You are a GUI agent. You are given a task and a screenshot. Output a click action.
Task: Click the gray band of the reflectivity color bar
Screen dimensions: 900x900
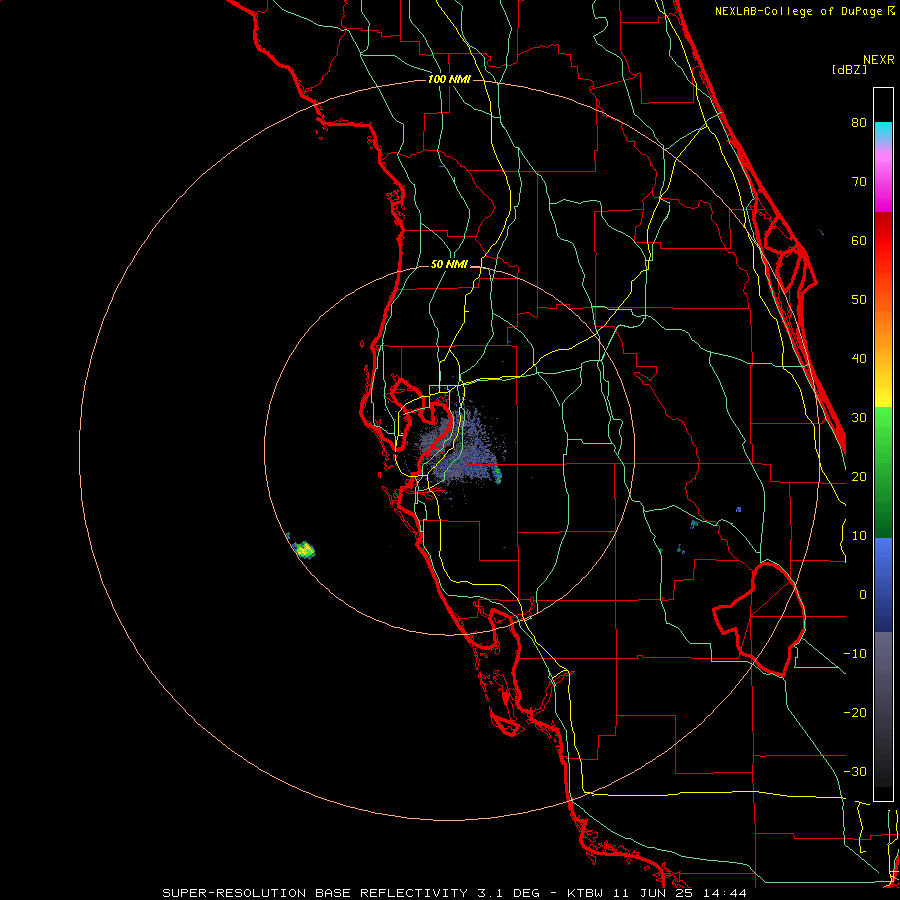(x=883, y=709)
